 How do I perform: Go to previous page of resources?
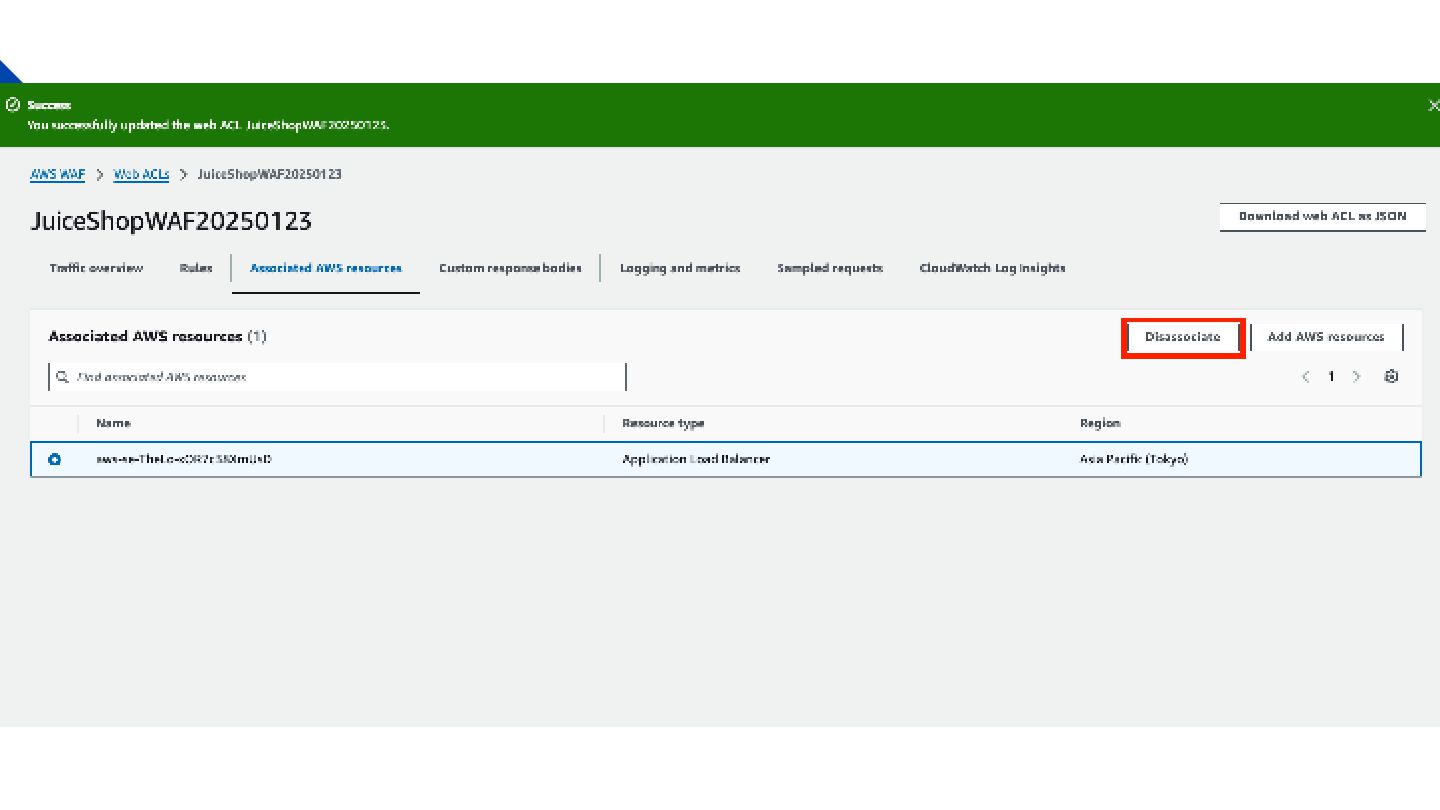click(x=1306, y=377)
